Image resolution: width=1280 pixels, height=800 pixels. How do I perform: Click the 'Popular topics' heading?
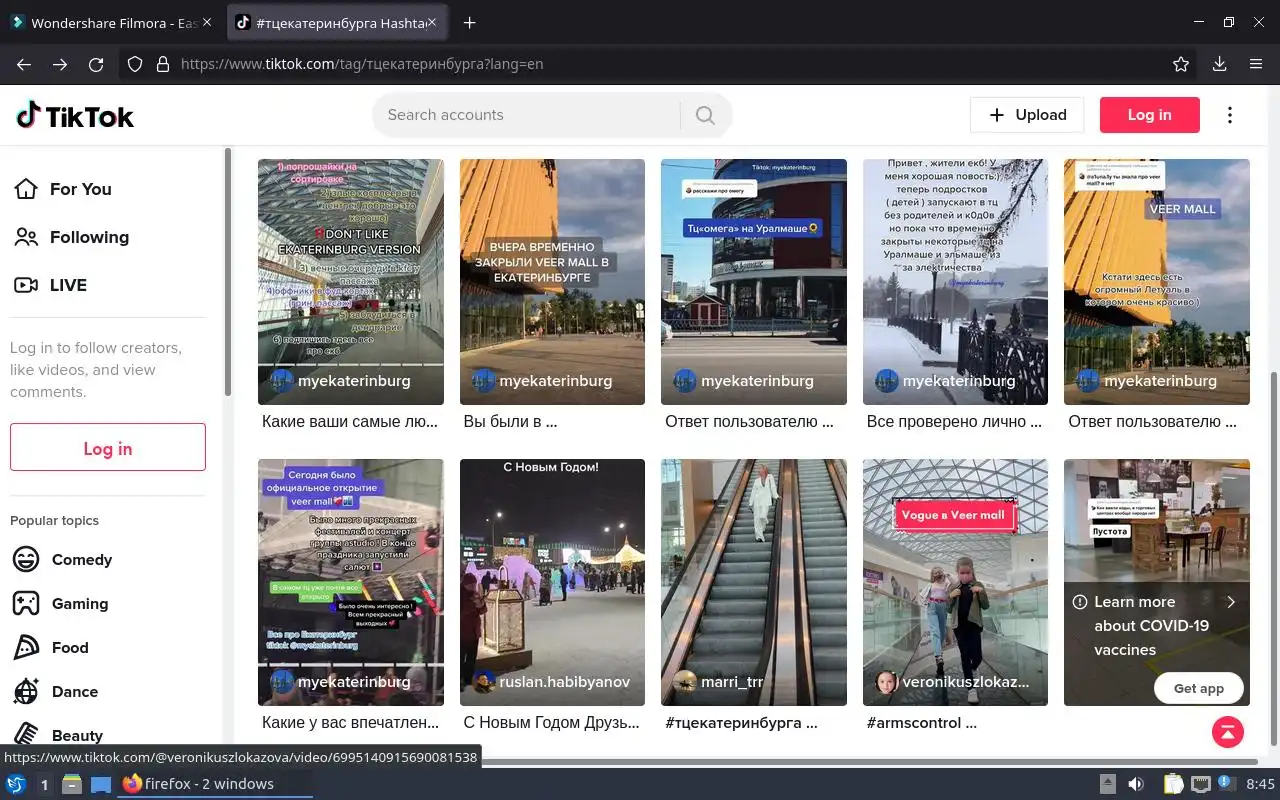(54, 520)
